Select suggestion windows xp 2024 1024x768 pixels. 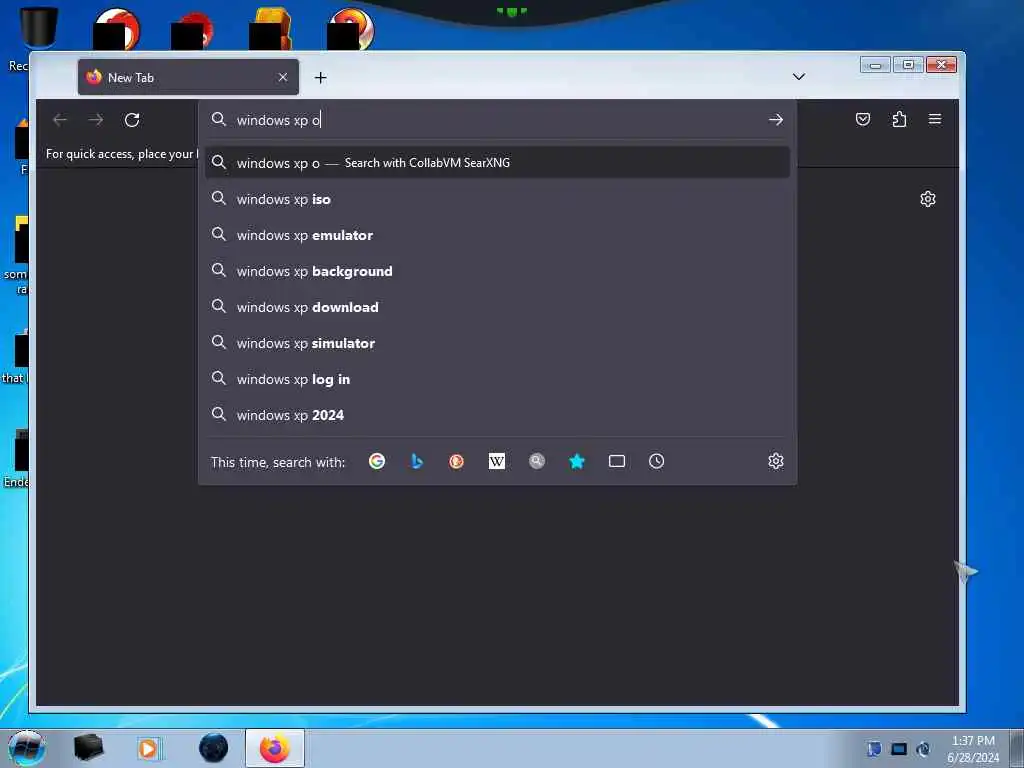497,415
